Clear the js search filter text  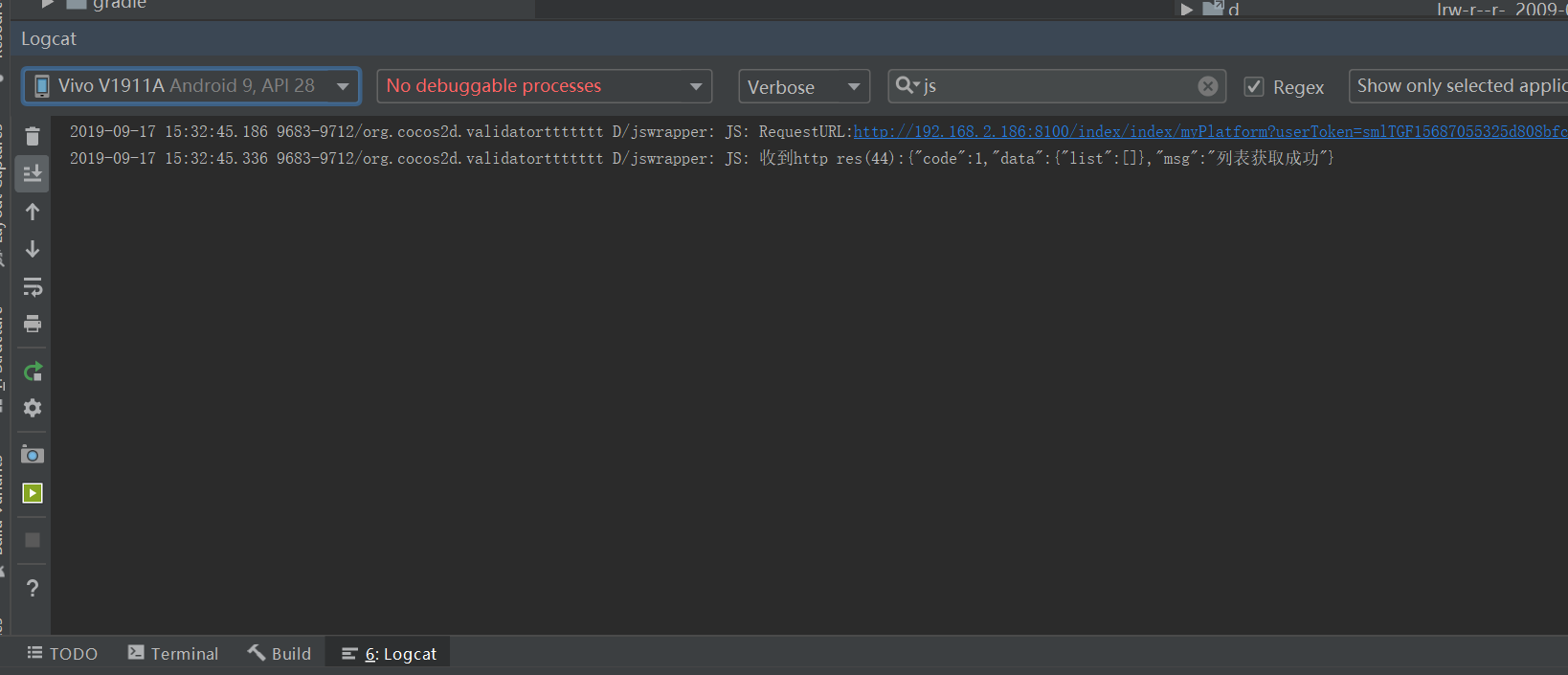tap(1208, 86)
